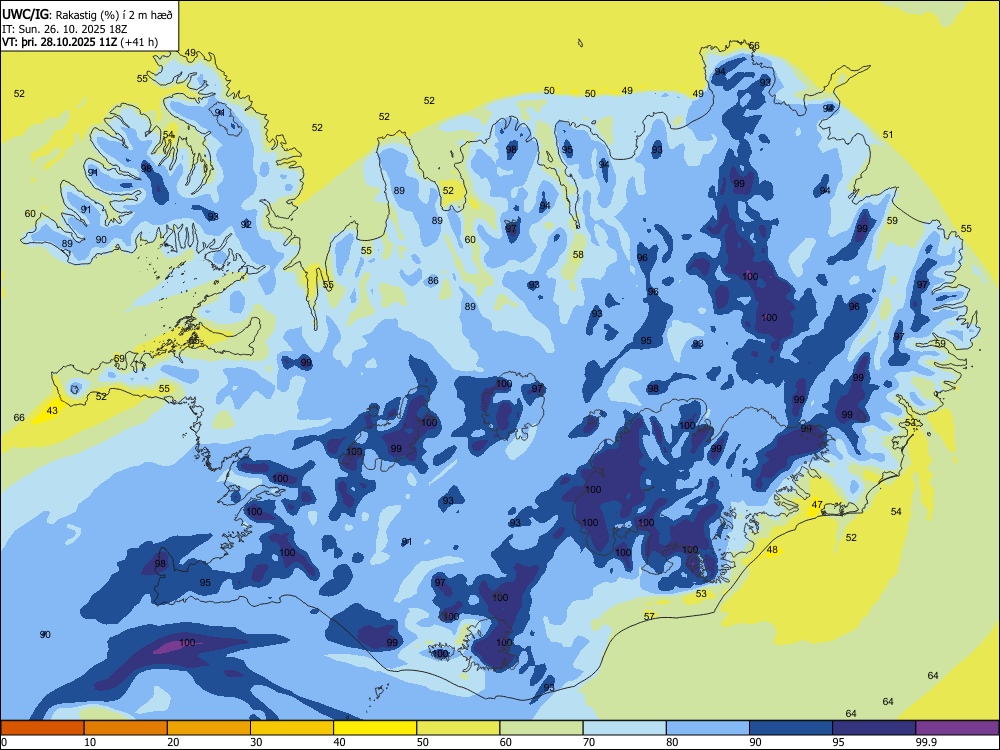Click the '92' humidity value in the Westfjords
Screen dimensions: 1000x750
pos(246,224)
